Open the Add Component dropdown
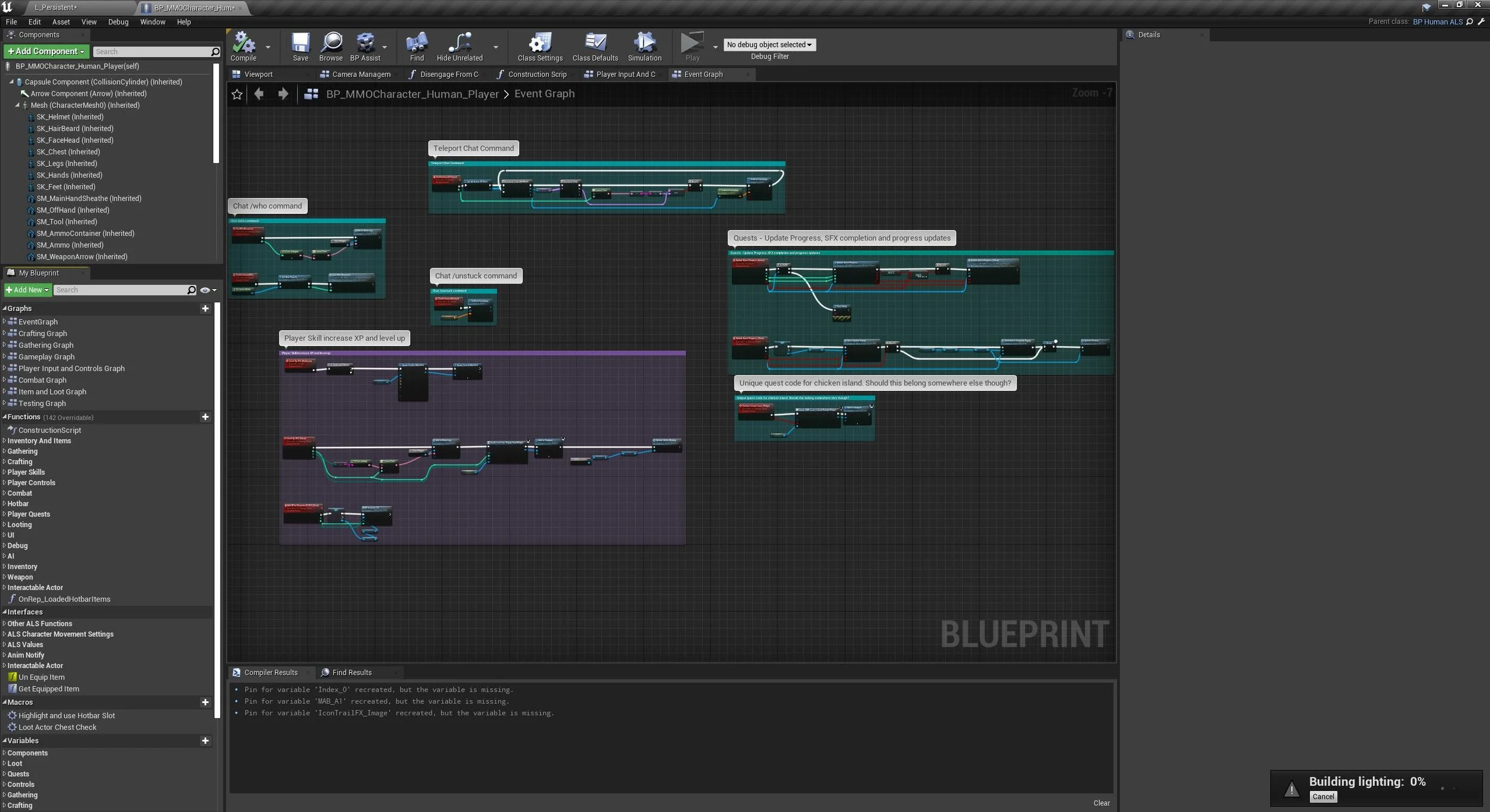Screen dimensions: 1490x812 pyautogui.click(x=46, y=51)
